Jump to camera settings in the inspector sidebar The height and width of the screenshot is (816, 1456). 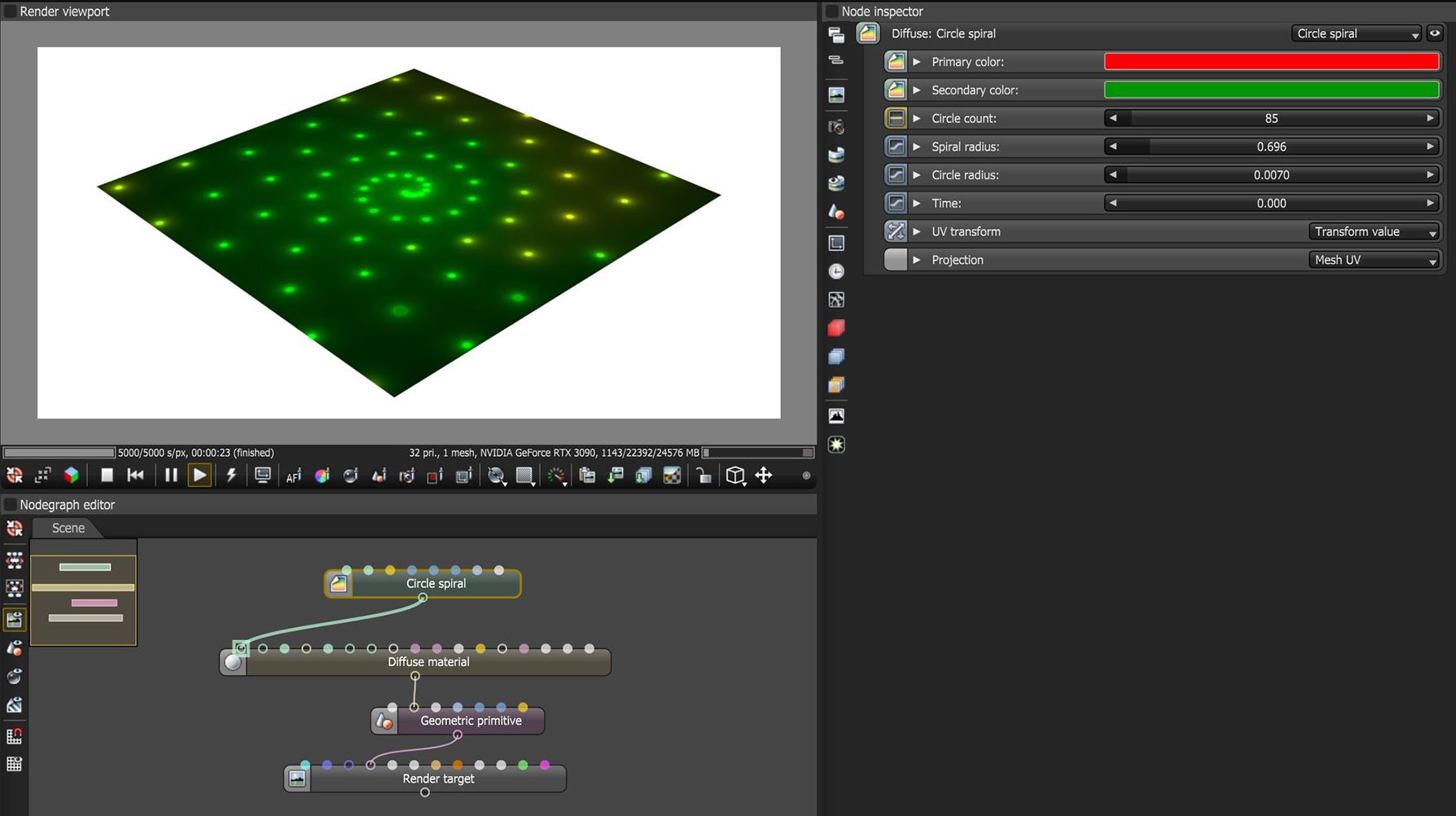pyautogui.click(x=836, y=127)
